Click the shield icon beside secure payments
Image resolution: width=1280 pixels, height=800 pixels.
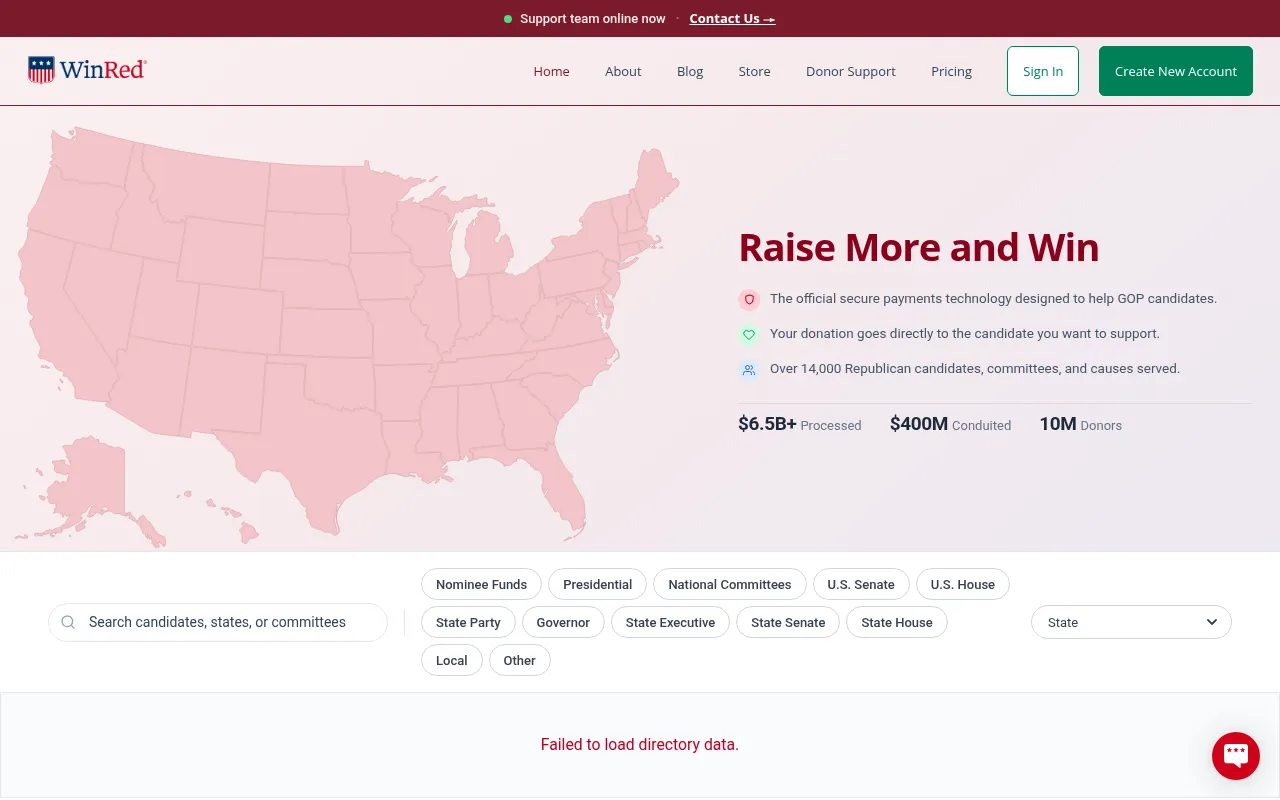click(749, 299)
